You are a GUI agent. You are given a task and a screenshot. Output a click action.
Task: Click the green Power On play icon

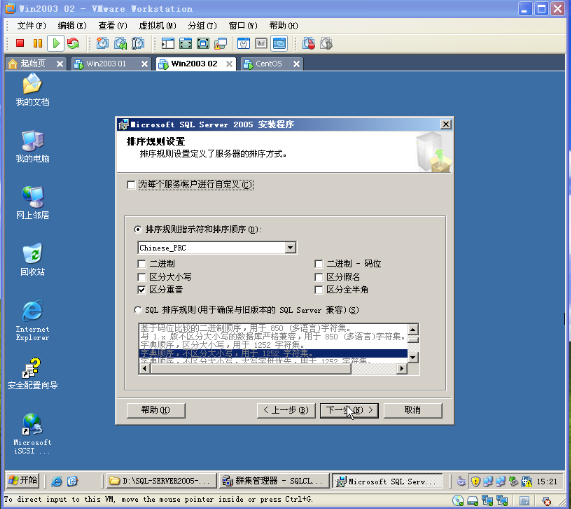pyautogui.click(x=56, y=44)
